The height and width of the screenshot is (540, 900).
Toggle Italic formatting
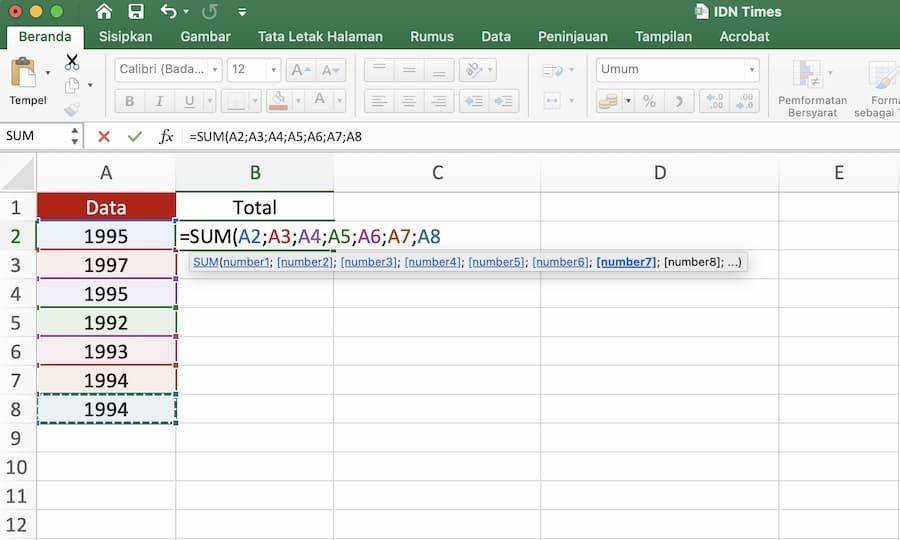coord(159,102)
